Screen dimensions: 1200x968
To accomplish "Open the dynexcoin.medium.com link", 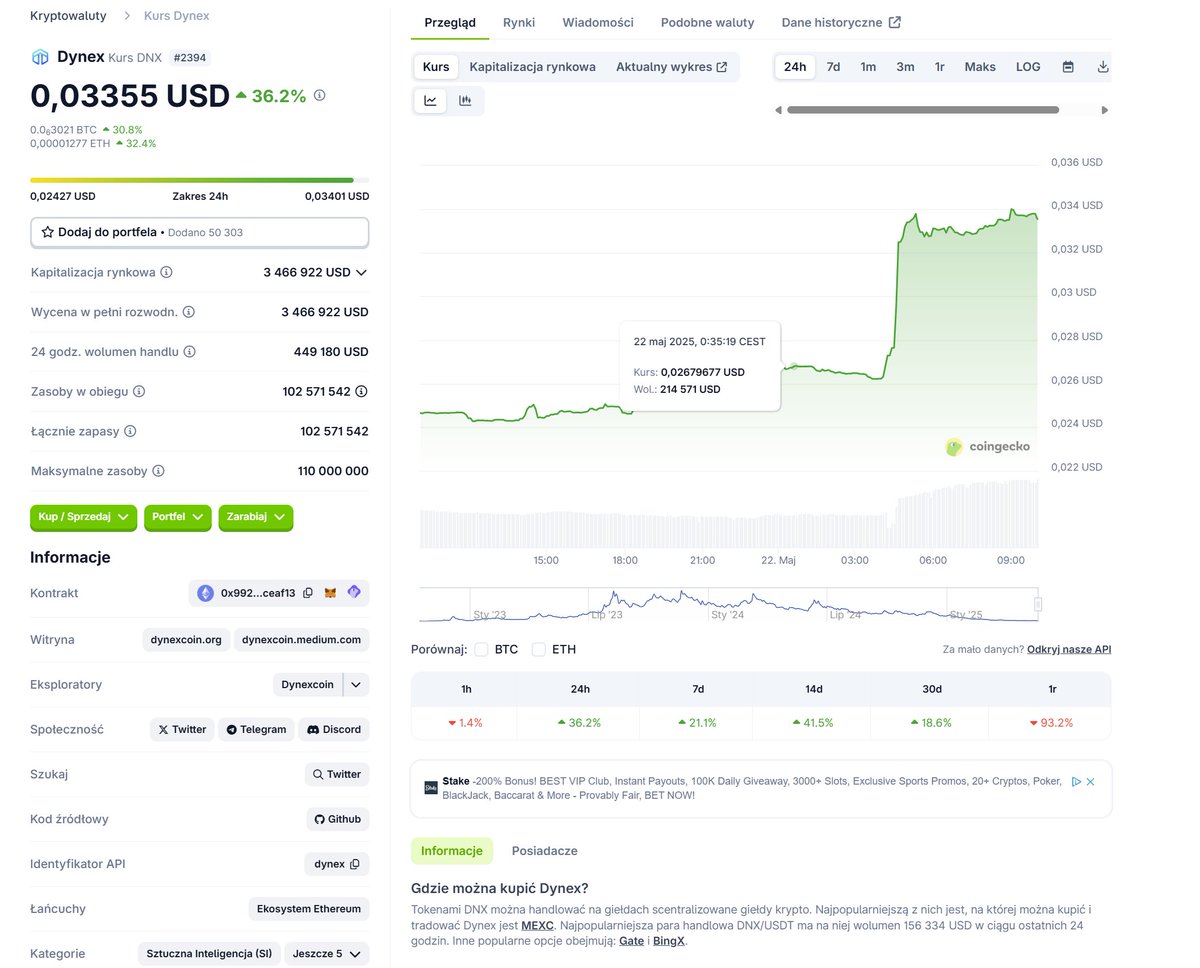I will pos(301,640).
